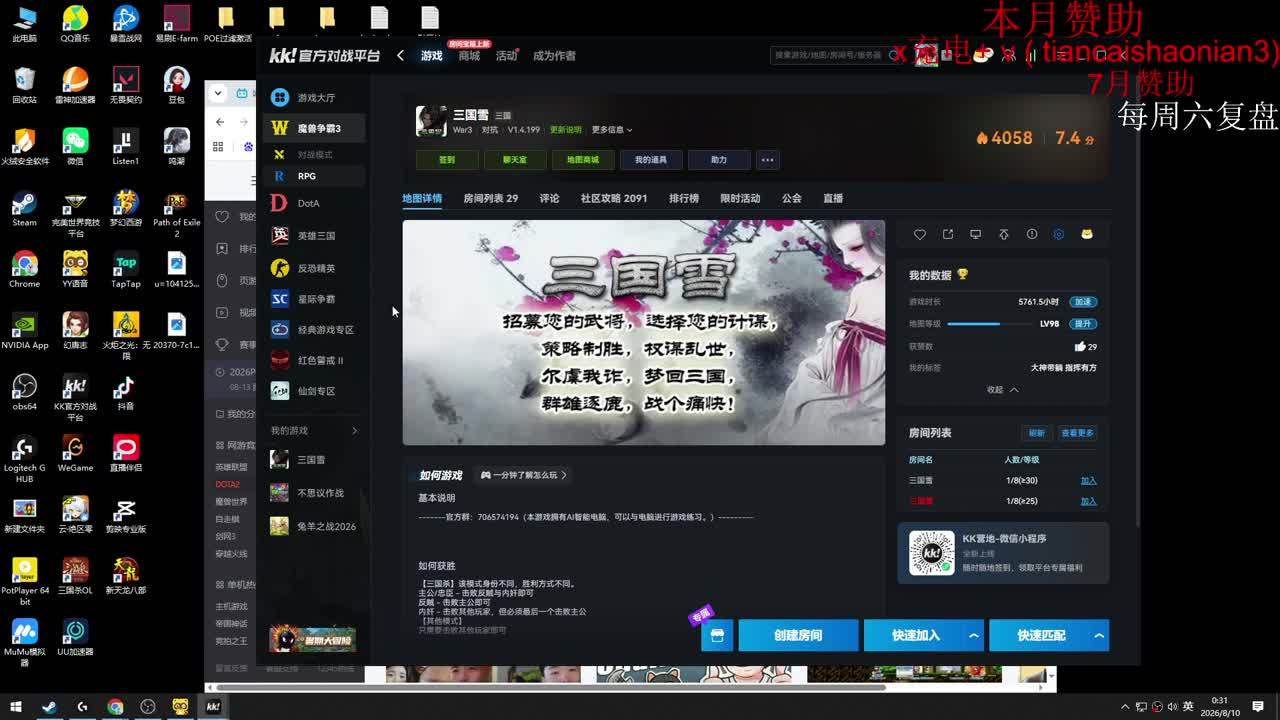Open 英雄三国 in the game list
Screen dimensions: 1280x720
314,236
